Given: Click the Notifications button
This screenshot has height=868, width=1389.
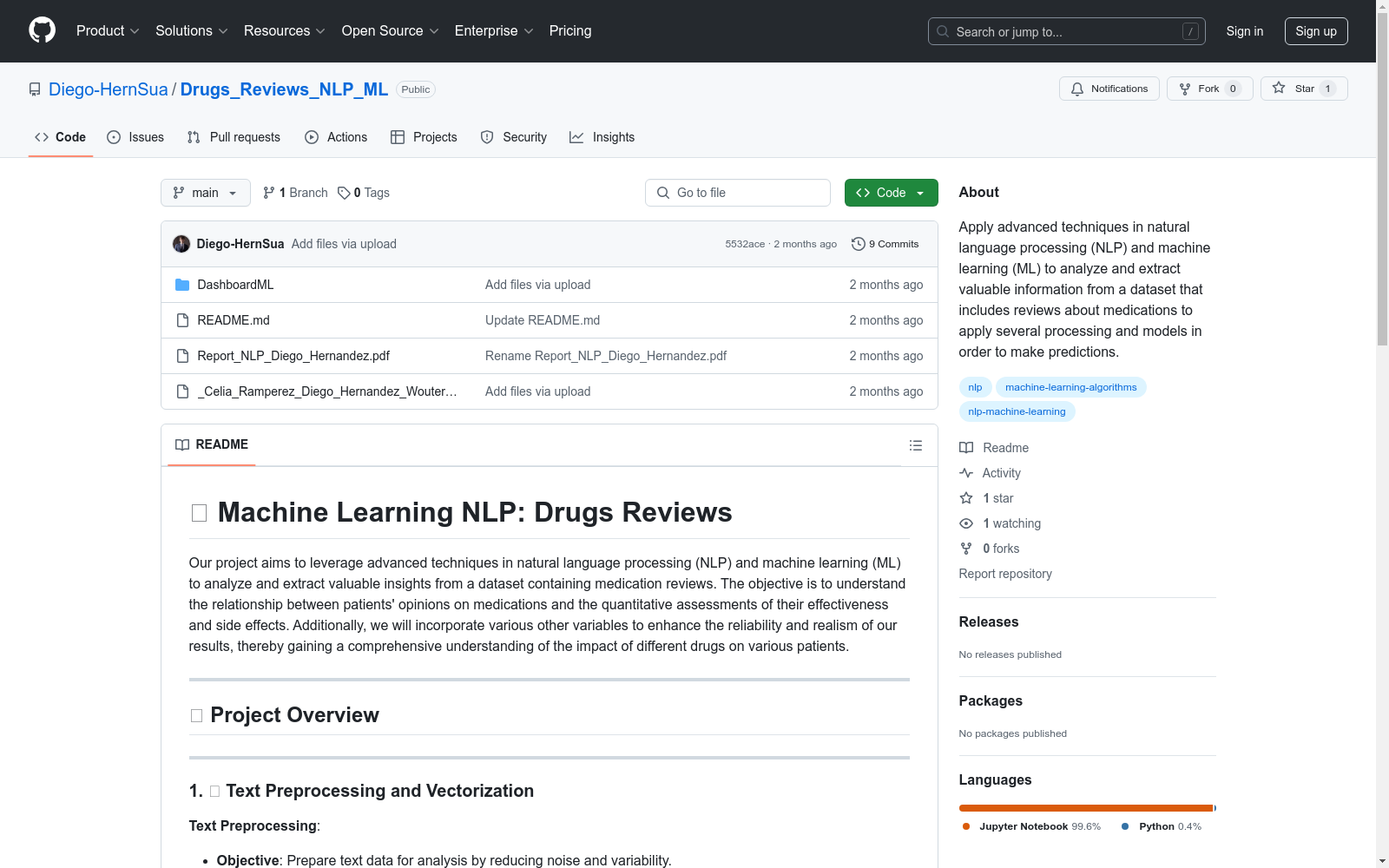Looking at the screenshot, I should coord(1109,89).
